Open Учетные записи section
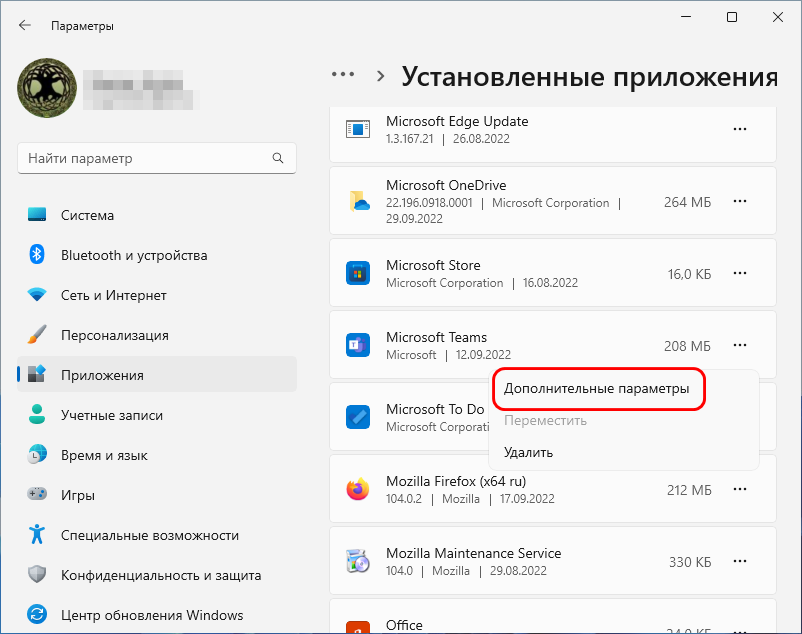Viewport: 802px width, 634px height. 157,415
